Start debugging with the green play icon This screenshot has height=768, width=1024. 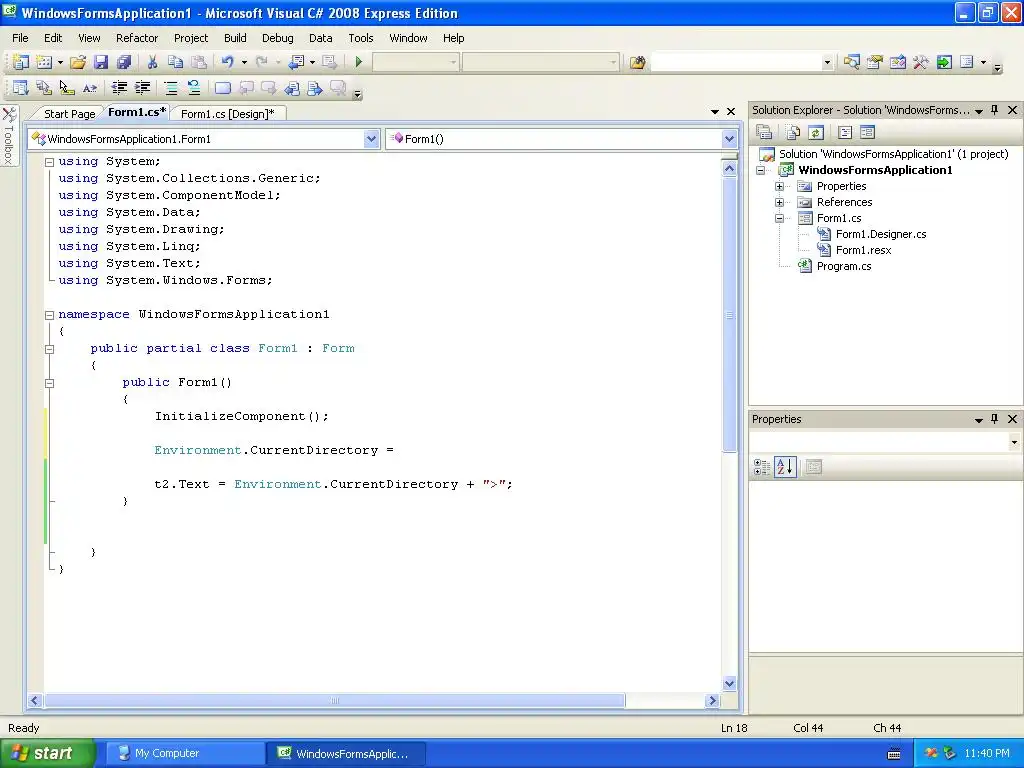359,62
